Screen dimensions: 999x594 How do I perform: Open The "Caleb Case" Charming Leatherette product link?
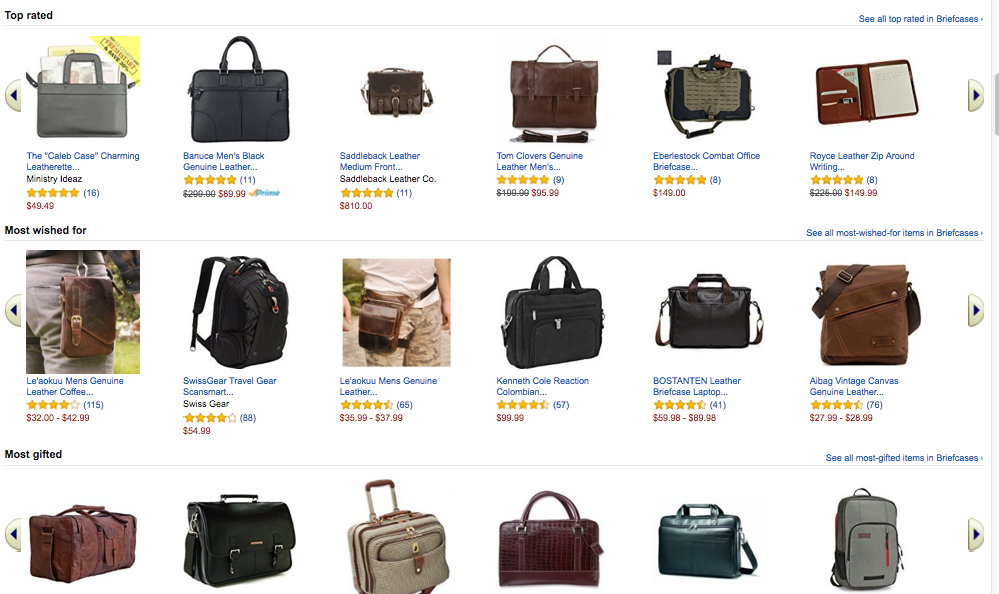[x=83, y=161]
